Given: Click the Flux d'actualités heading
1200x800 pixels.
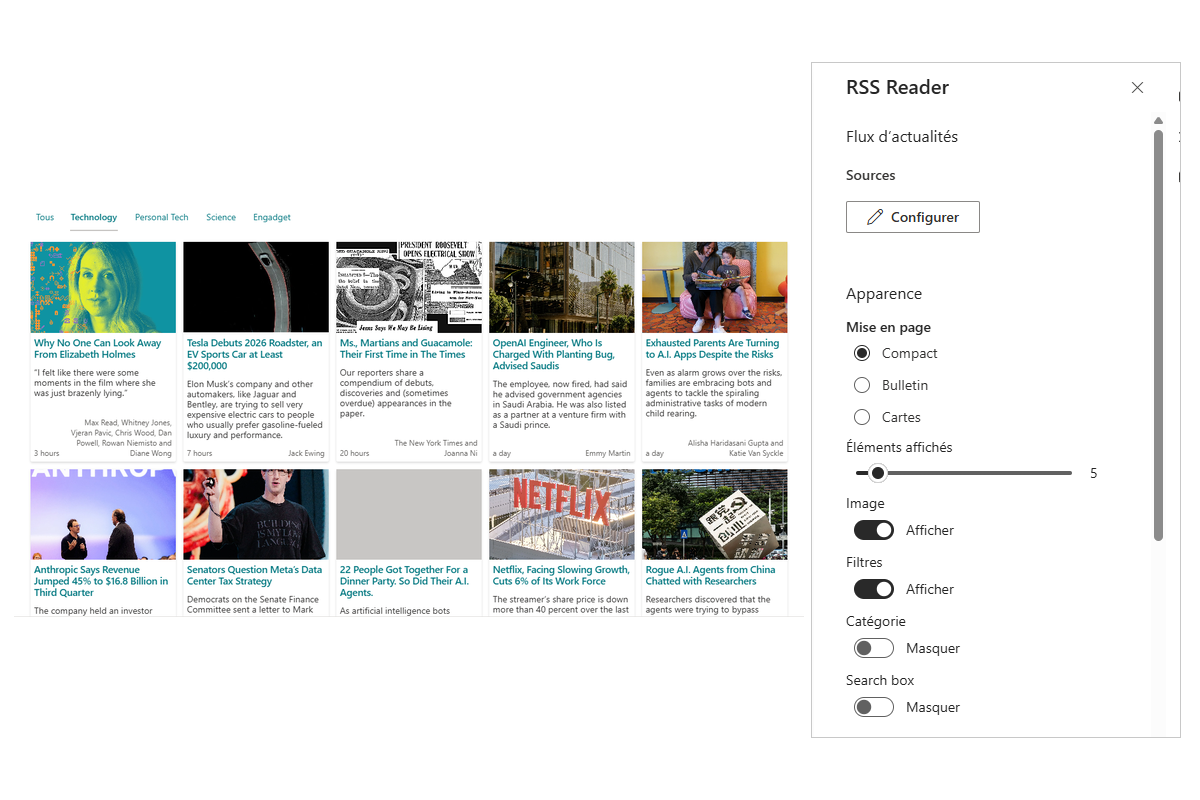Looking at the screenshot, I should (902, 137).
